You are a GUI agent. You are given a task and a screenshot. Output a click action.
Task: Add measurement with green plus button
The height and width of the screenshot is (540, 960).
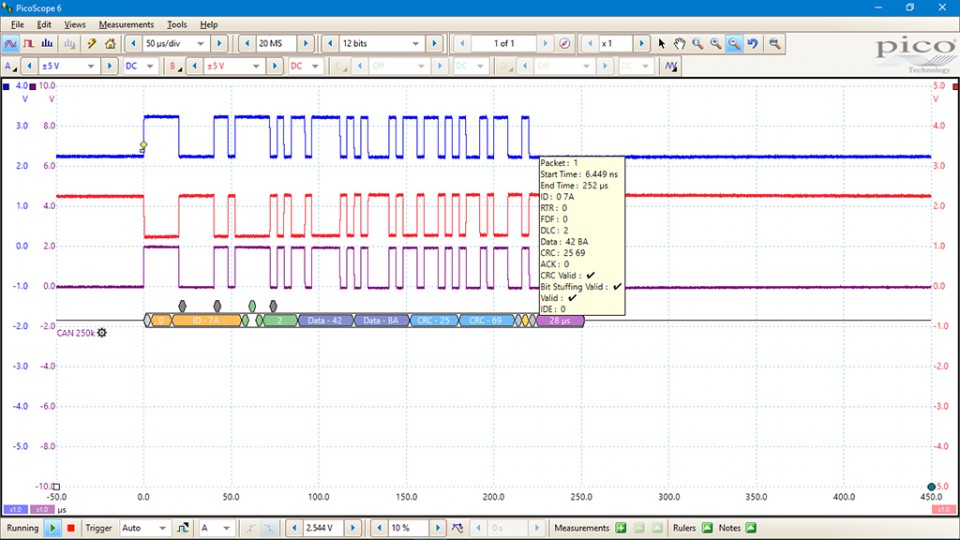[x=621, y=528]
